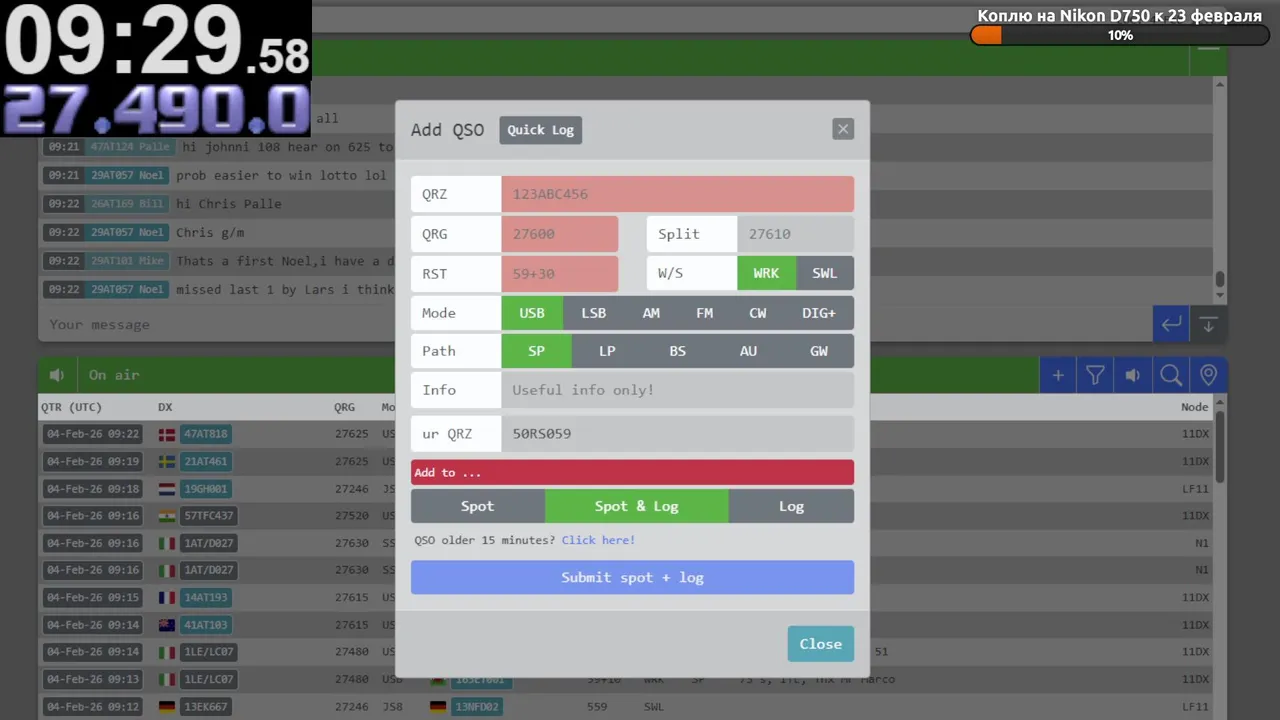Toggle the sound speaker icon in toolbar
This screenshot has width=1280, height=720.
(x=1133, y=375)
